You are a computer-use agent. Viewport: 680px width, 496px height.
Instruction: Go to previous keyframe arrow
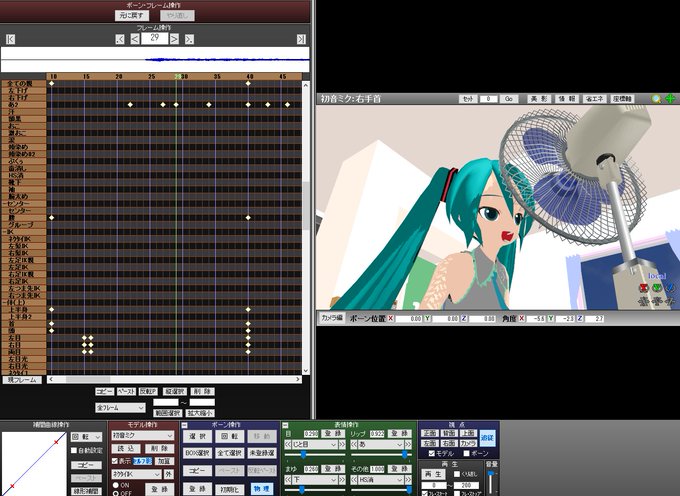[x=120, y=39]
